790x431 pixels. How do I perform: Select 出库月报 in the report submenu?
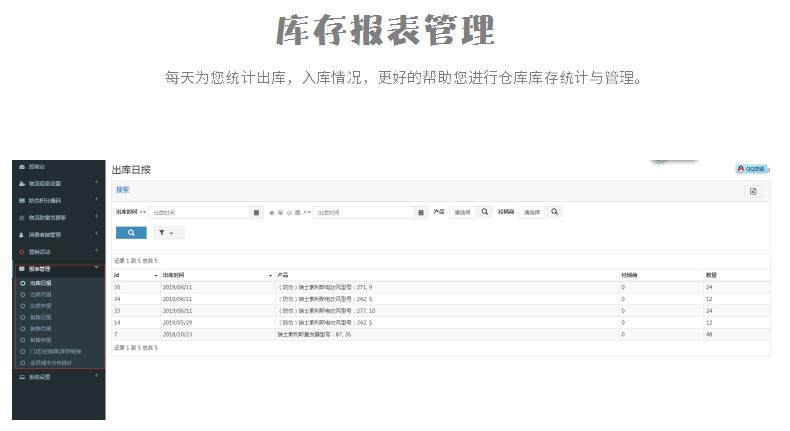coord(40,294)
